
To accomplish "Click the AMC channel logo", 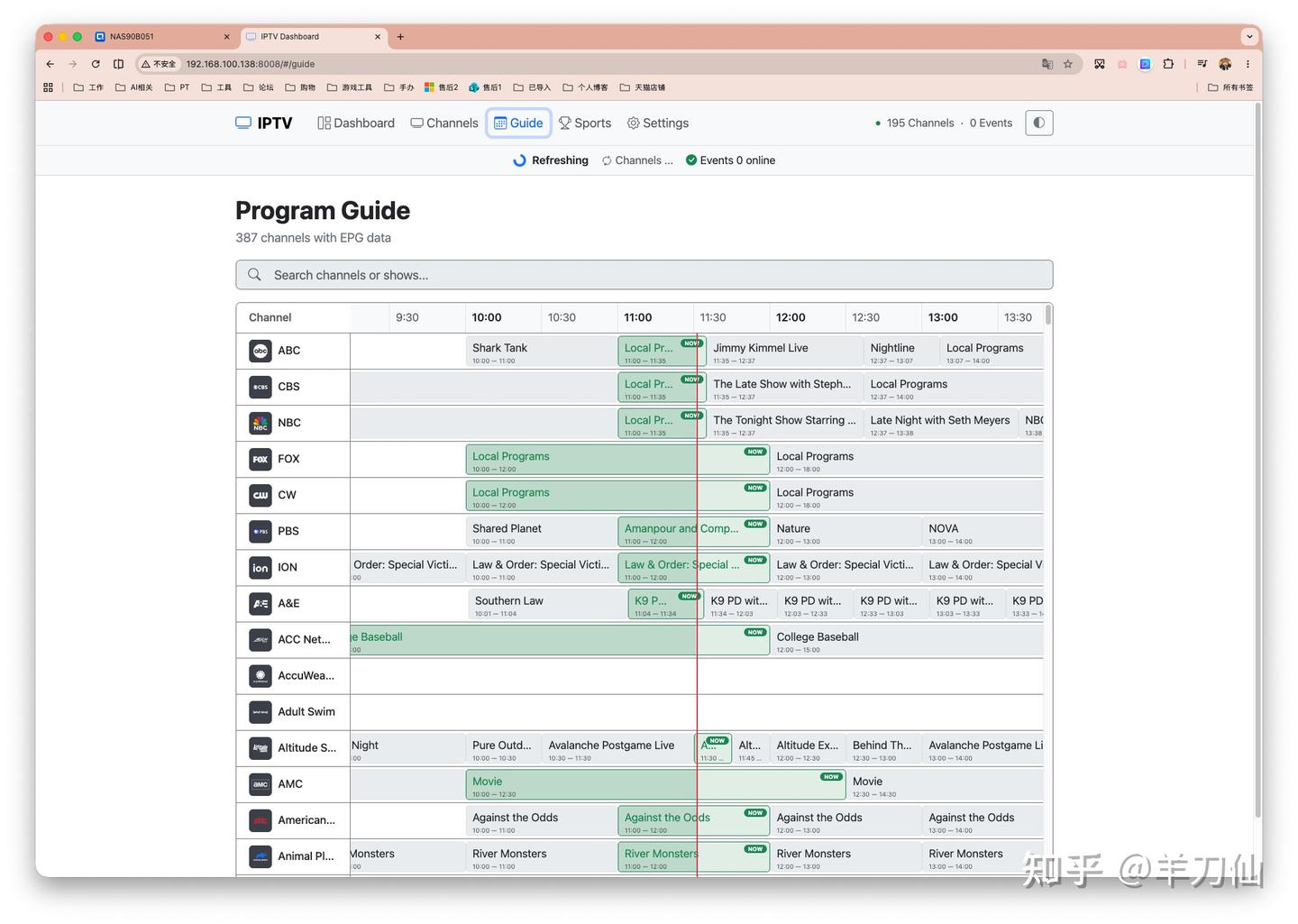I will (261, 783).
